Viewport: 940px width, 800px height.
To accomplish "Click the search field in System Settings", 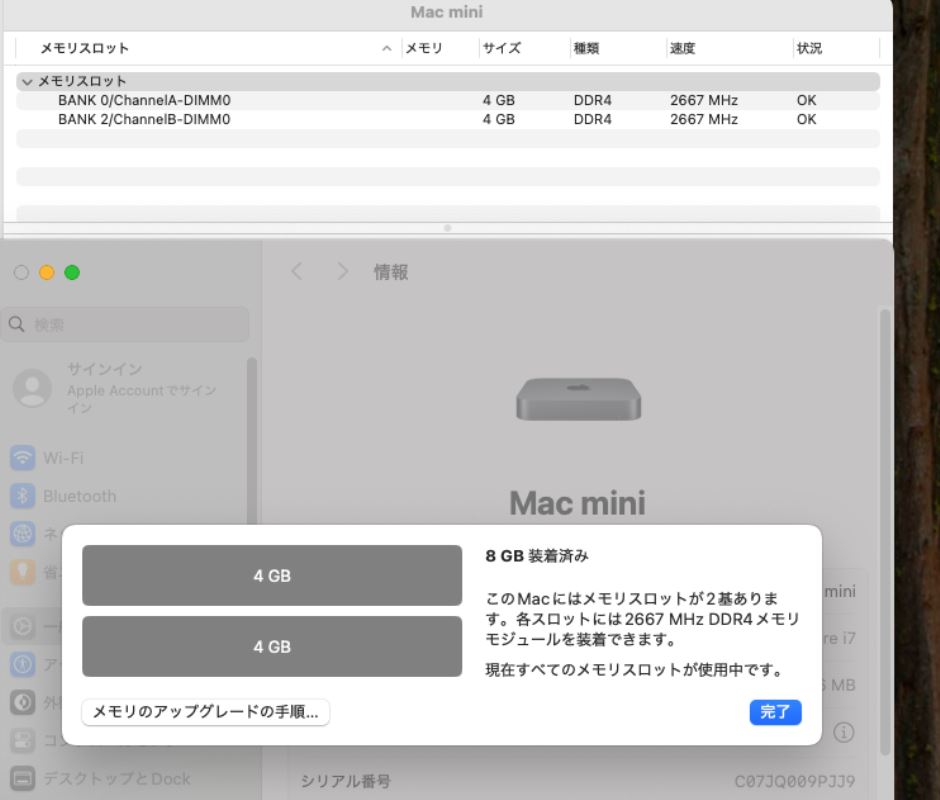I will (125, 324).
